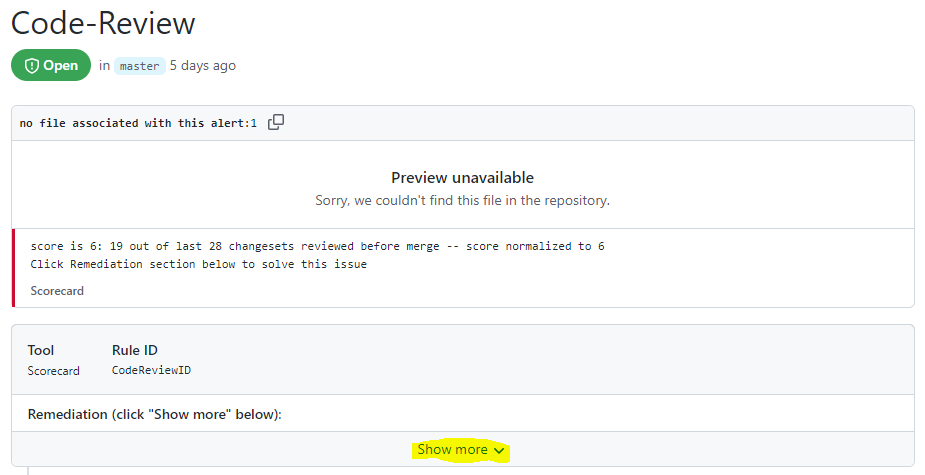Click Scorecard label below the alert message
This screenshot has width=925, height=475.
[x=57, y=291]
